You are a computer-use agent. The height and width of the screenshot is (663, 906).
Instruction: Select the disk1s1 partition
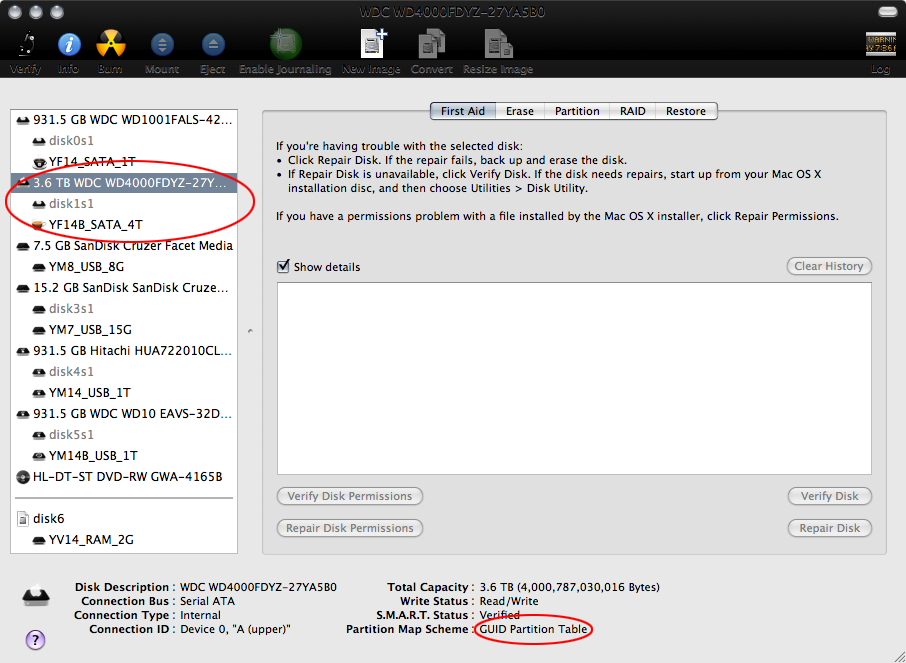pyautogui.click(x=124, y=203)
